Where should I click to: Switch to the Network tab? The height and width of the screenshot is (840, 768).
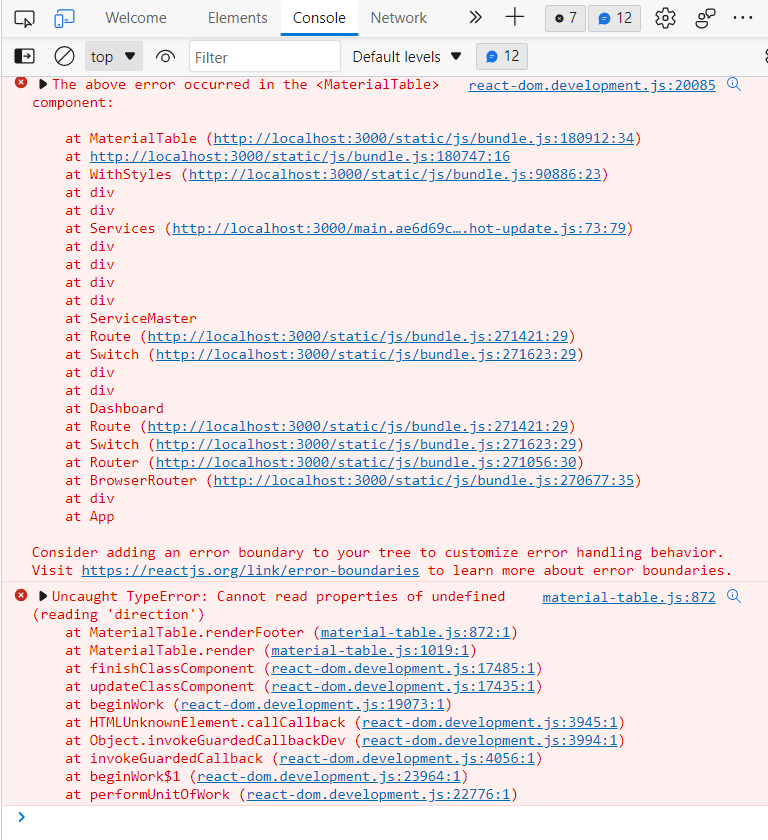point(399,18)
